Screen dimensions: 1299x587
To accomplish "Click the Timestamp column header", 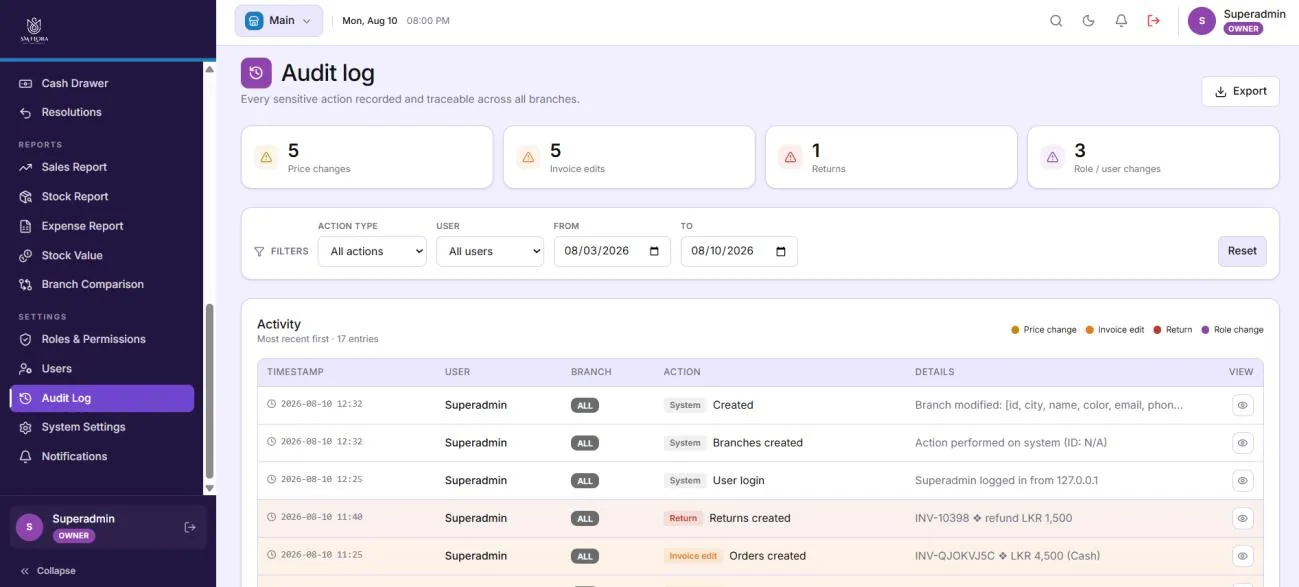I will 295,372.
